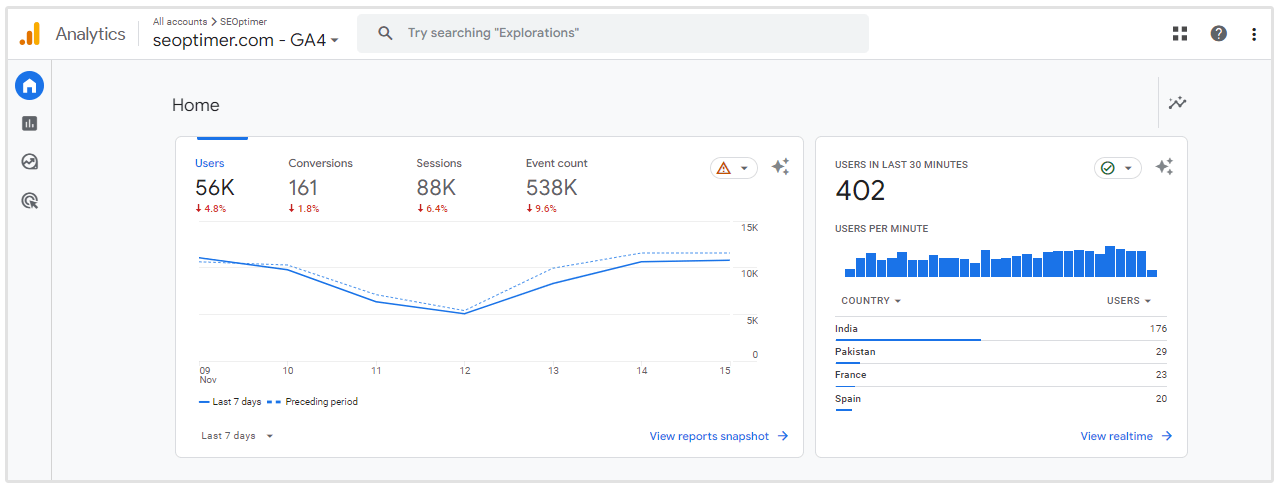Viewport: 1280px width, 490px height.
Task: Open the Explore icon in sidebar
Action: [29, 162]
